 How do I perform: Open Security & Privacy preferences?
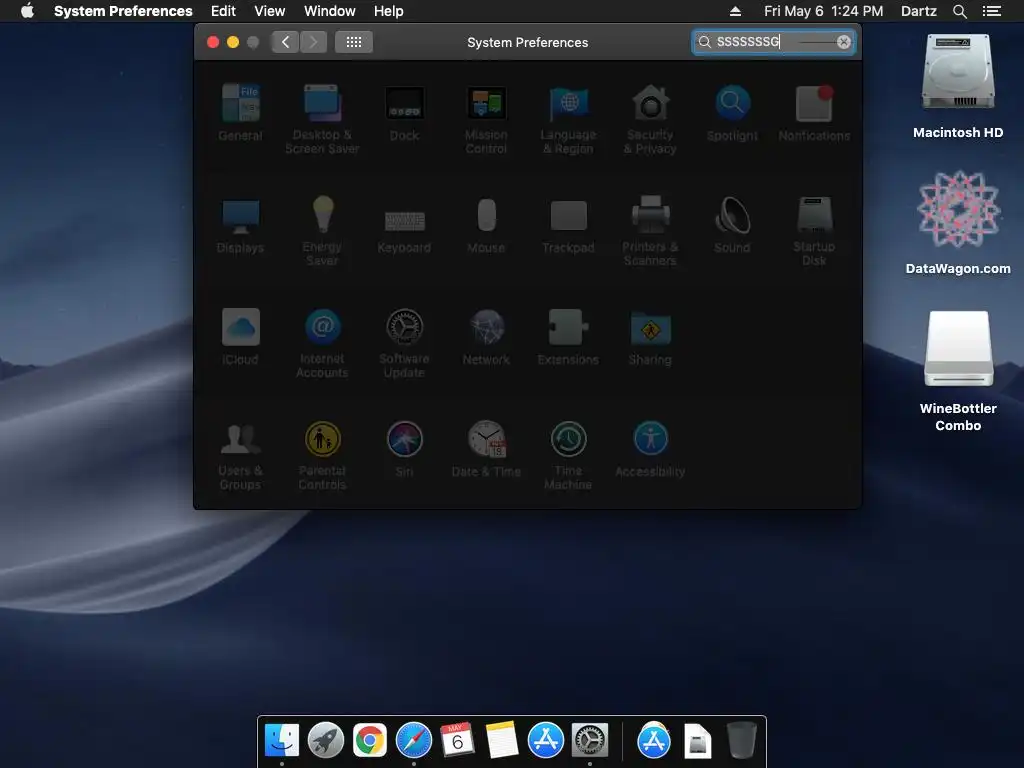pos(650,119)
